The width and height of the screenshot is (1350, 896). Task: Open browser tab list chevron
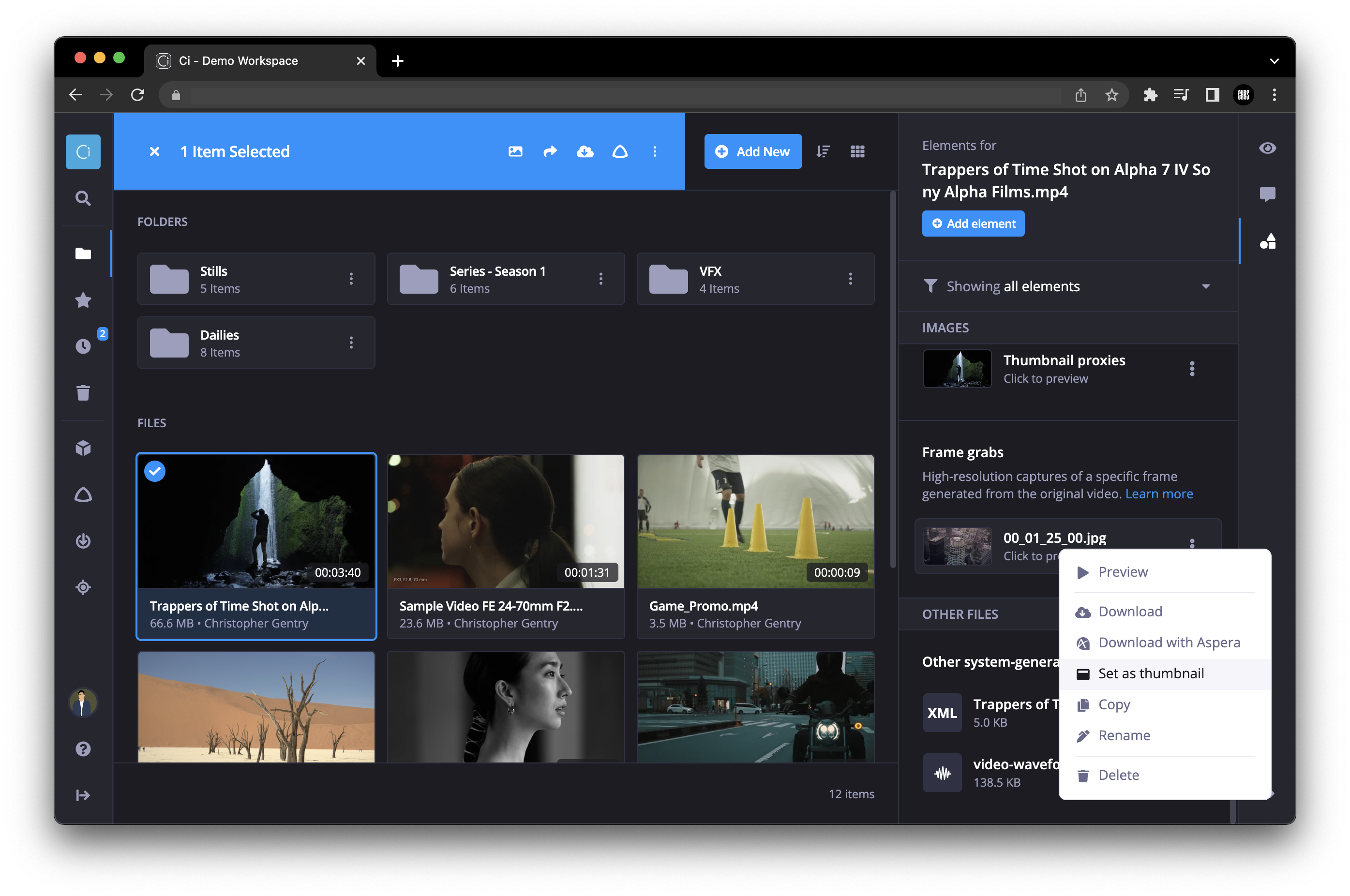(1274, 60)
